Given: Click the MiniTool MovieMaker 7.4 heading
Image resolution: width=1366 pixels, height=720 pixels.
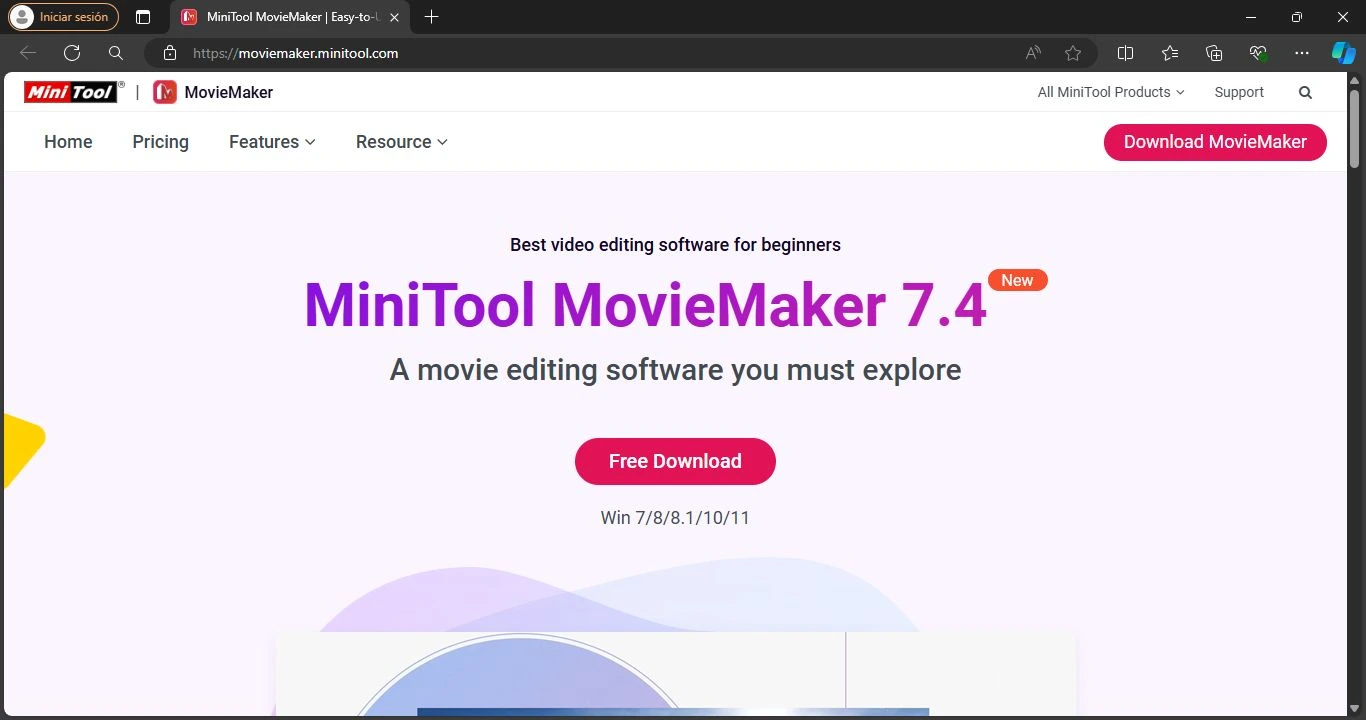Looking at the screenshot, I should pyautogui.click(x=645, y=304).
